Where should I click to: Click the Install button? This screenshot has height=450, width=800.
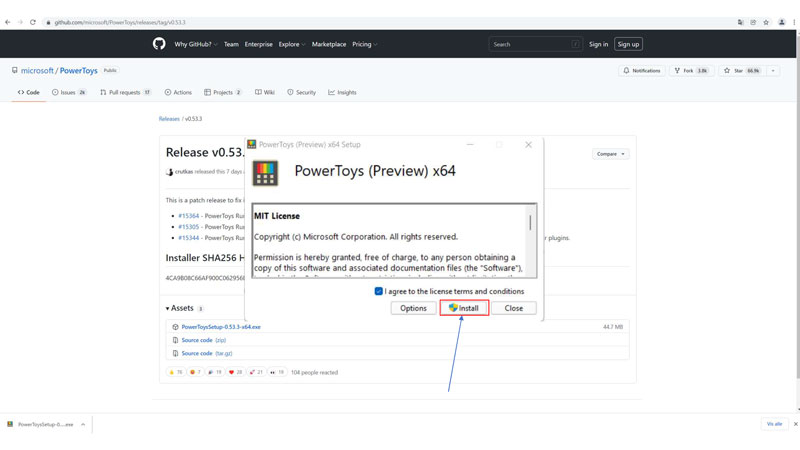click(464, 308)
